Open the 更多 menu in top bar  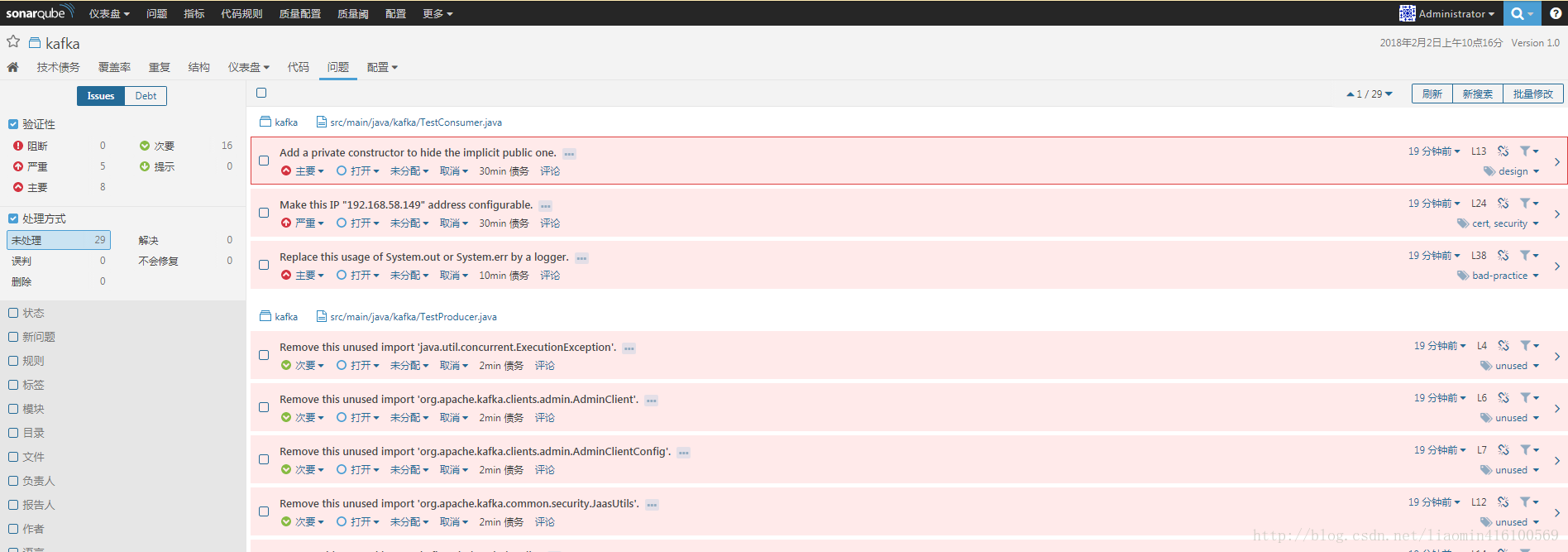pyautogui.click(x=437, y=14)
